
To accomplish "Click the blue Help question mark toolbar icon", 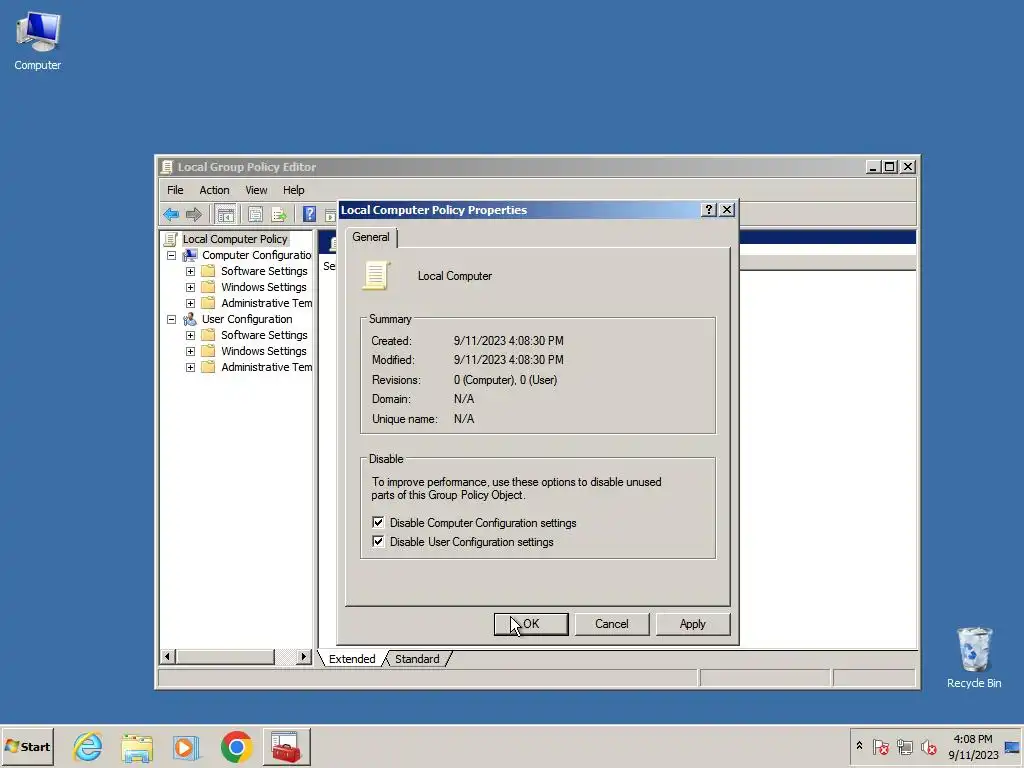I will 309,214.
